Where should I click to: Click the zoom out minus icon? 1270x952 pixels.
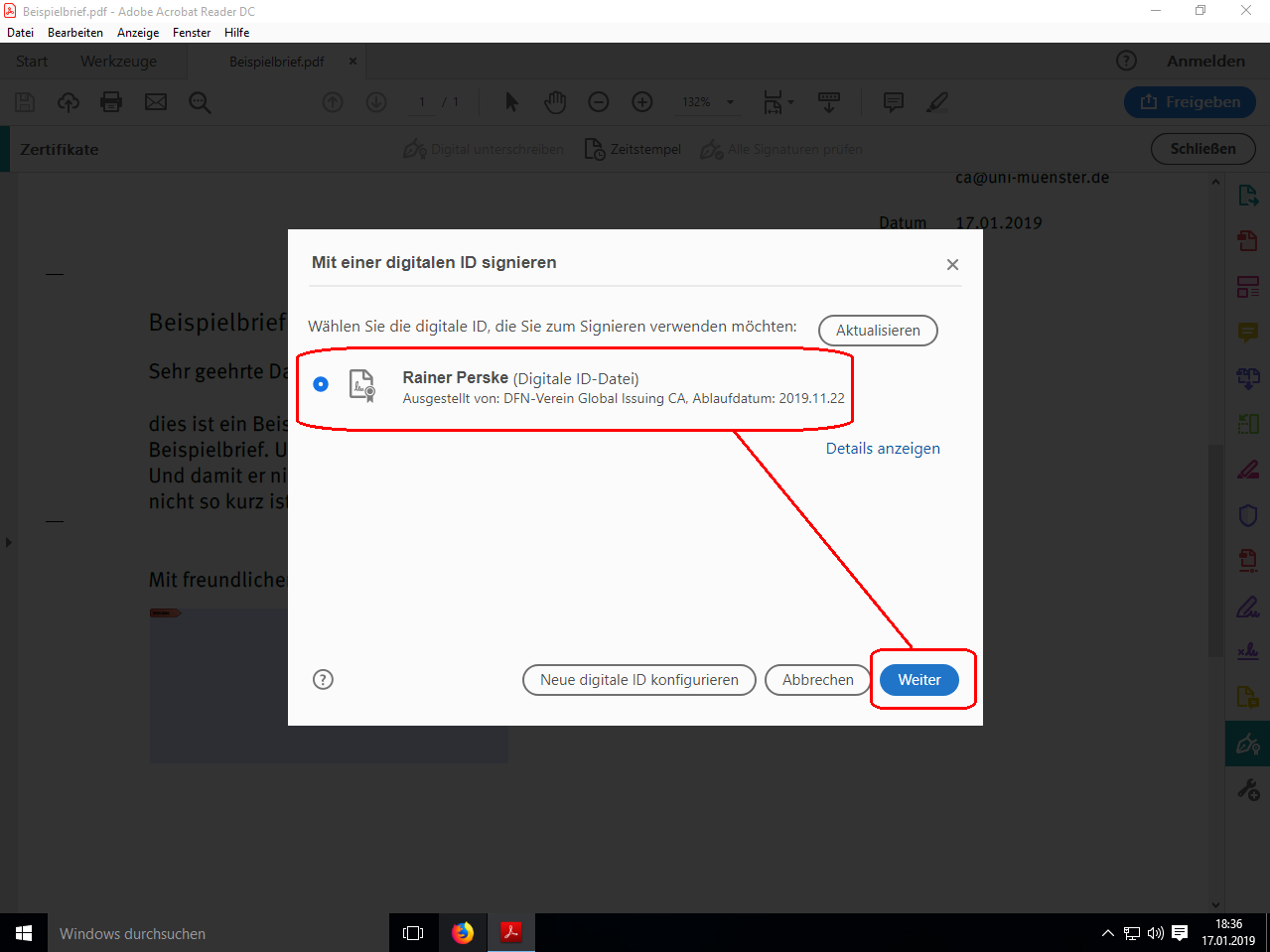pyautogui.click(x=599, y=102)
